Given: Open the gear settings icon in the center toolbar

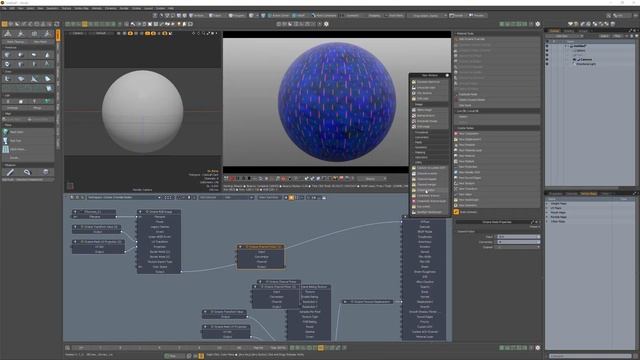Looking at the screenshot, I should tap(326, 24).
